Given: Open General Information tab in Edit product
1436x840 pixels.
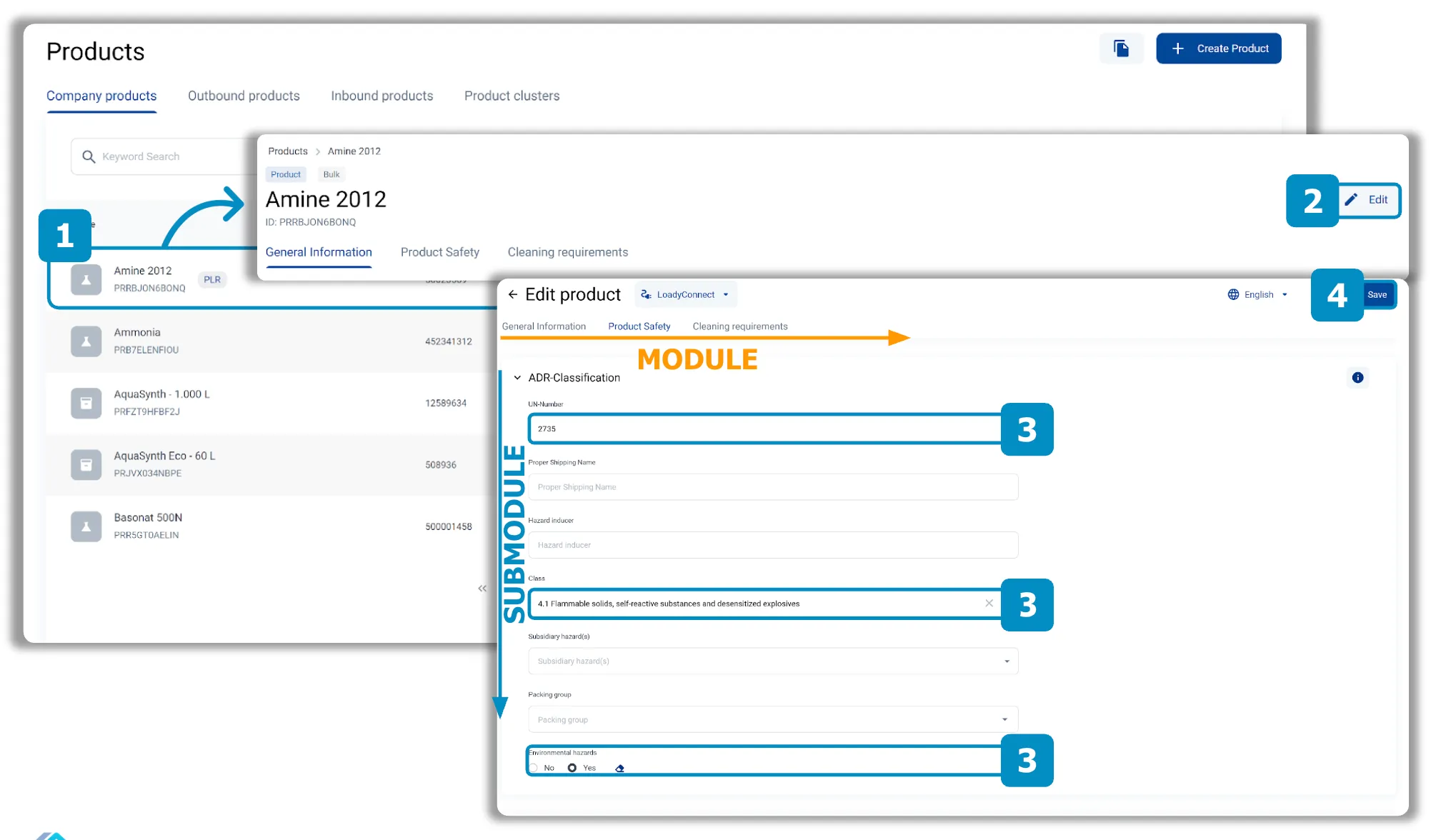Looking at the screenshot, I should point(544,326).
